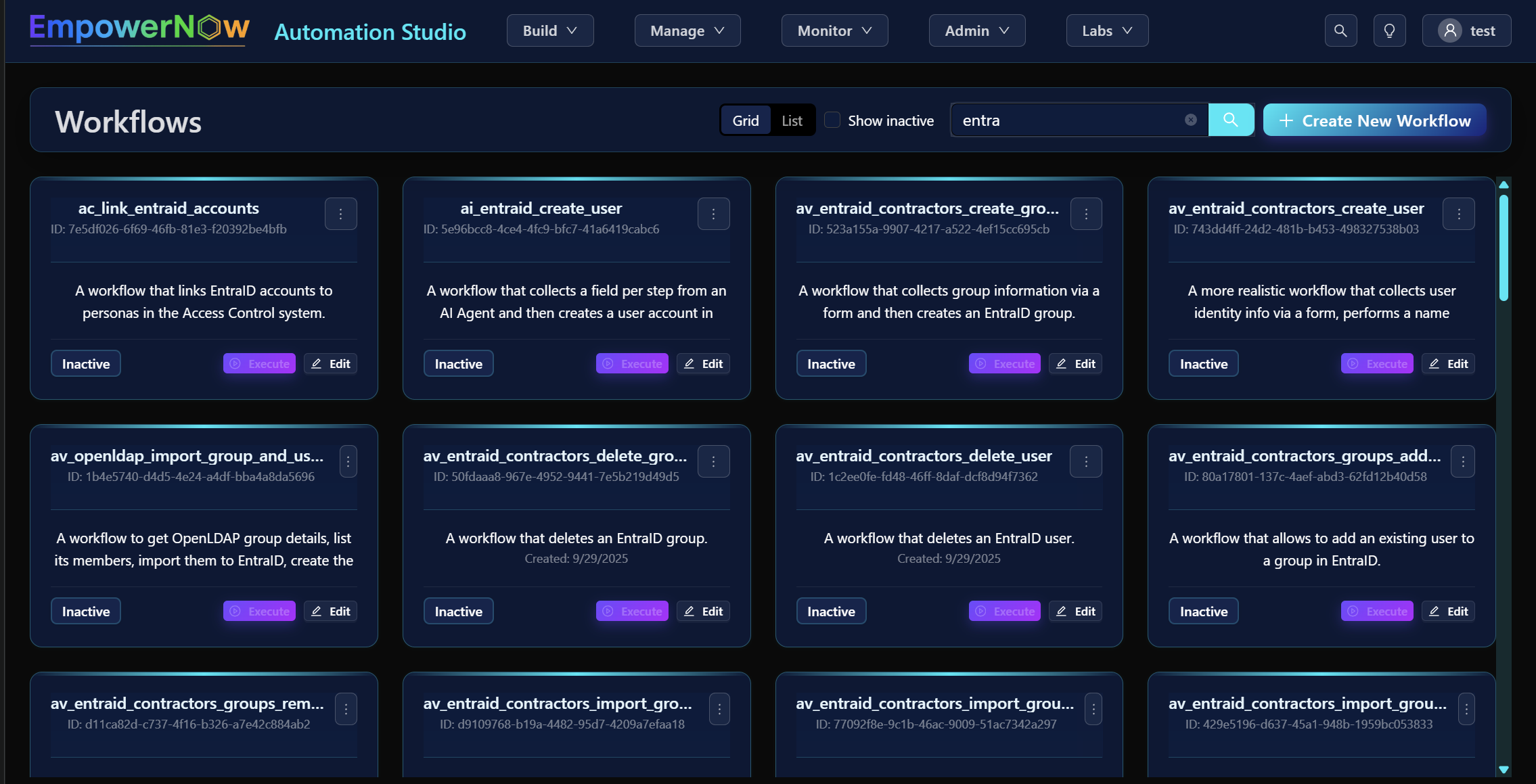The width and height of the screenshot is (1536, 784).
Task: Edit the ai_entraid_create_user workflow
Action: click(x=703, y=363)
